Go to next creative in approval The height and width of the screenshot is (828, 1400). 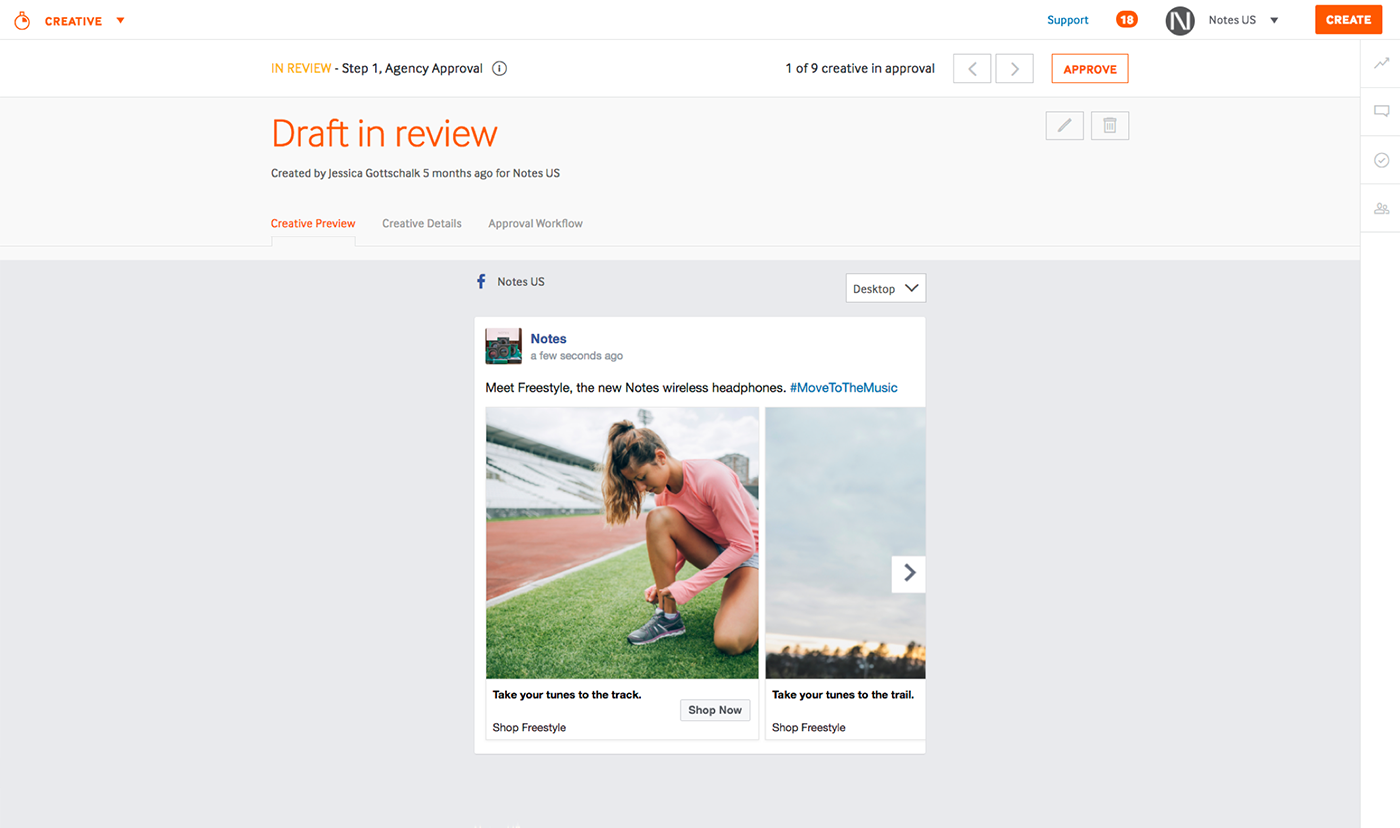click(x=1014, y=69)
